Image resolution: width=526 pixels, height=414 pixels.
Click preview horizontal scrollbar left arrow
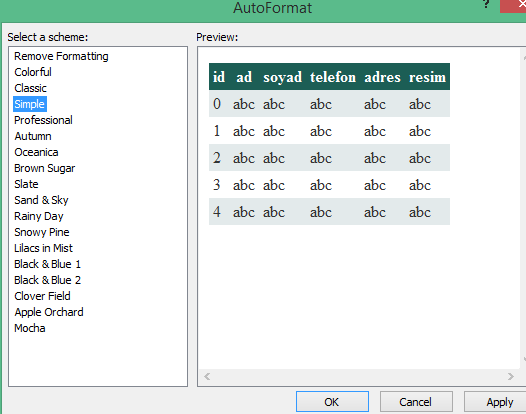click(x=207, y=376)
